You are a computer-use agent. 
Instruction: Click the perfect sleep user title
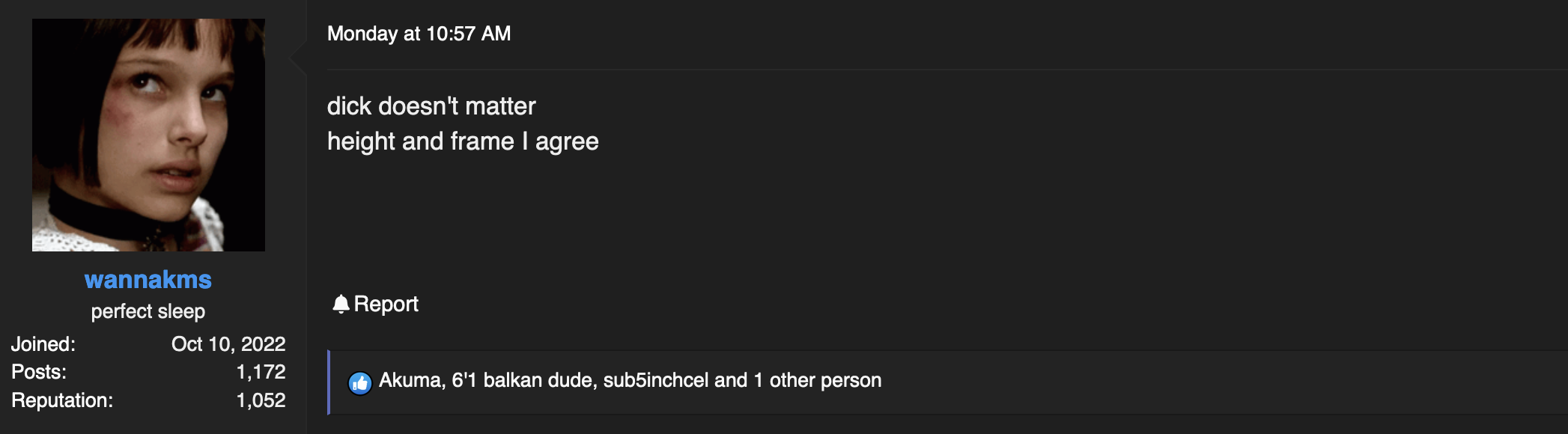click(x=148, y=311)
